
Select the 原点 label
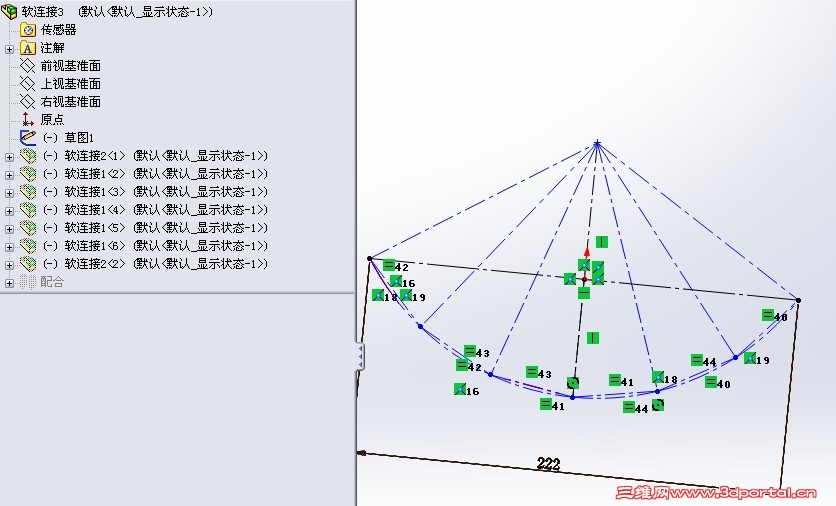(x=52, y=119)
